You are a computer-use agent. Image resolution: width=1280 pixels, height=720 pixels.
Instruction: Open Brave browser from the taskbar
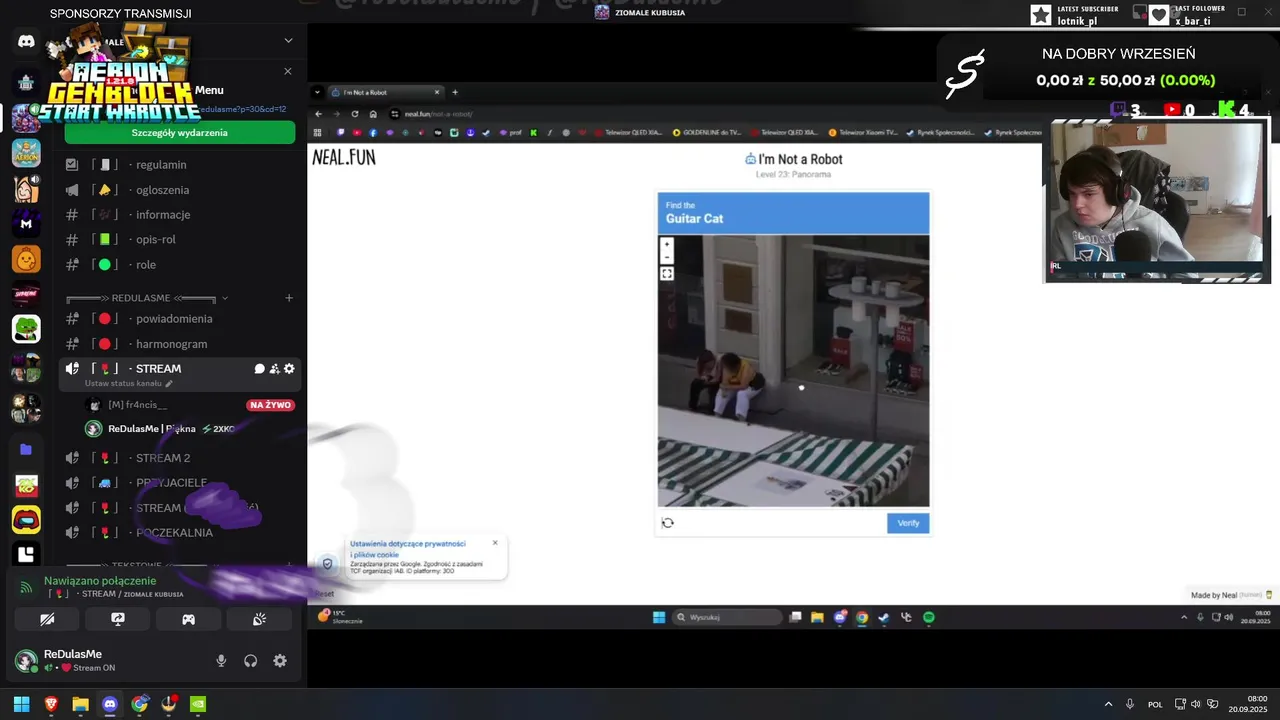[51, 704]
